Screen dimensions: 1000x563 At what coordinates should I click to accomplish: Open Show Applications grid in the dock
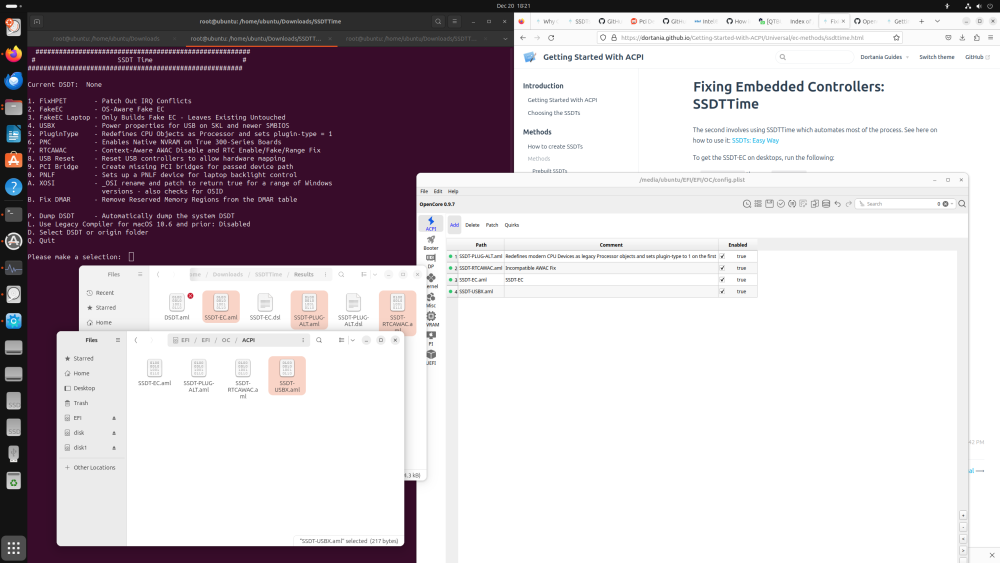(x=13, y=548)
